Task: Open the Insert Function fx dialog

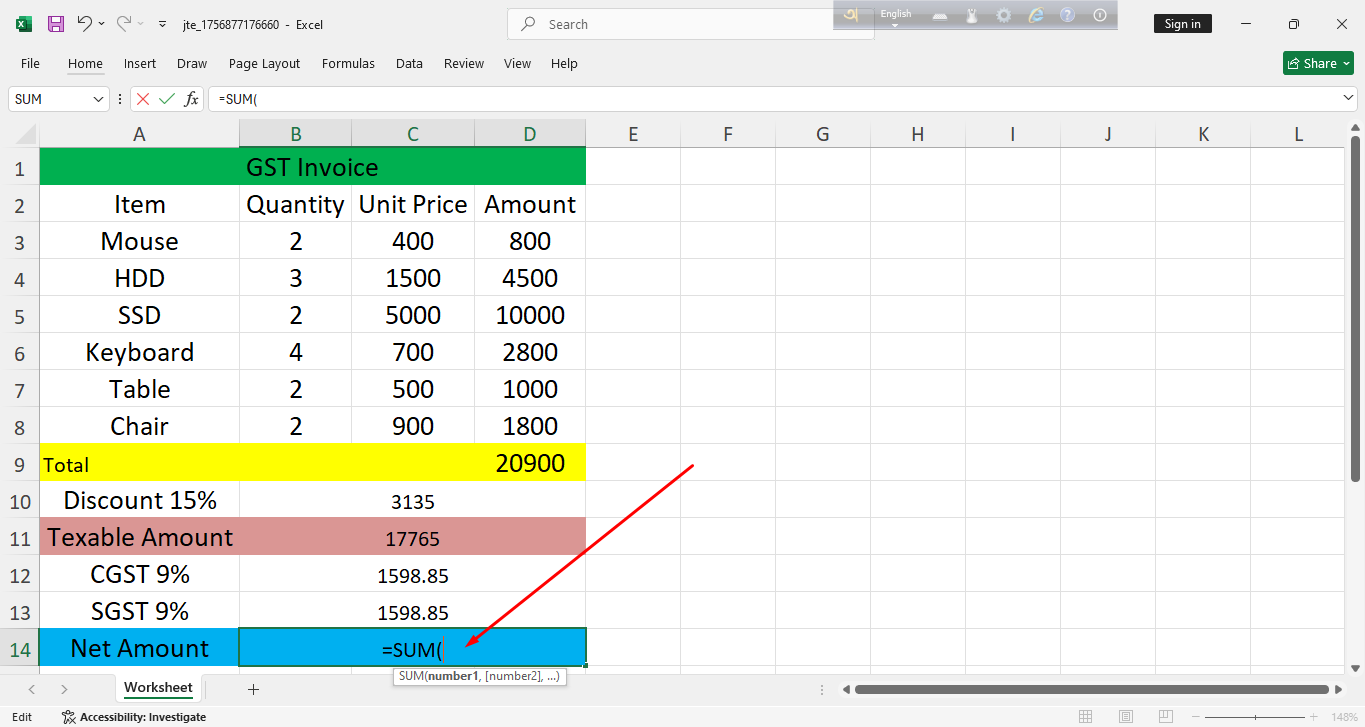Action: tap(191, 99)
